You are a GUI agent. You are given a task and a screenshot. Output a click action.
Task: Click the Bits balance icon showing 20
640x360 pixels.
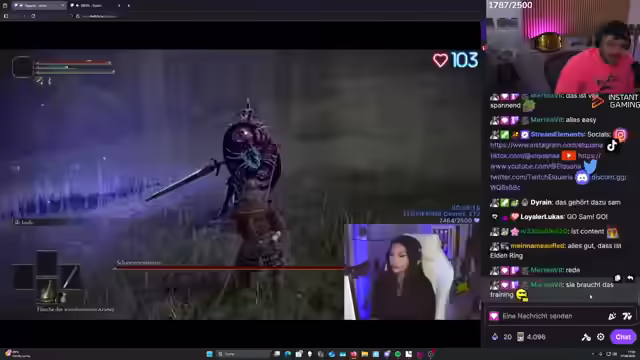click(x=495, y=337)
